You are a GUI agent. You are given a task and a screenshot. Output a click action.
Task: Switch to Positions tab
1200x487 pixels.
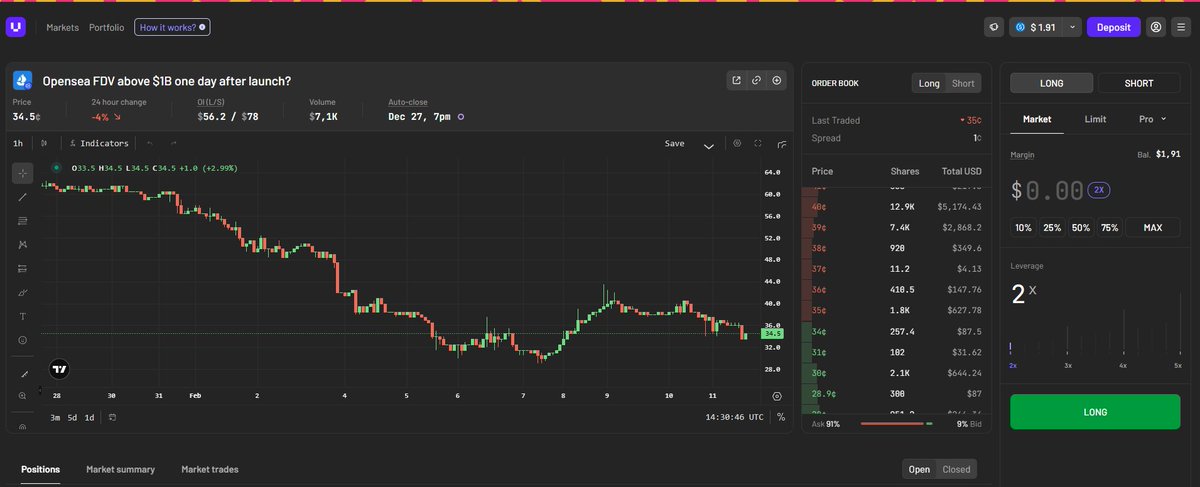click(41, 469)
